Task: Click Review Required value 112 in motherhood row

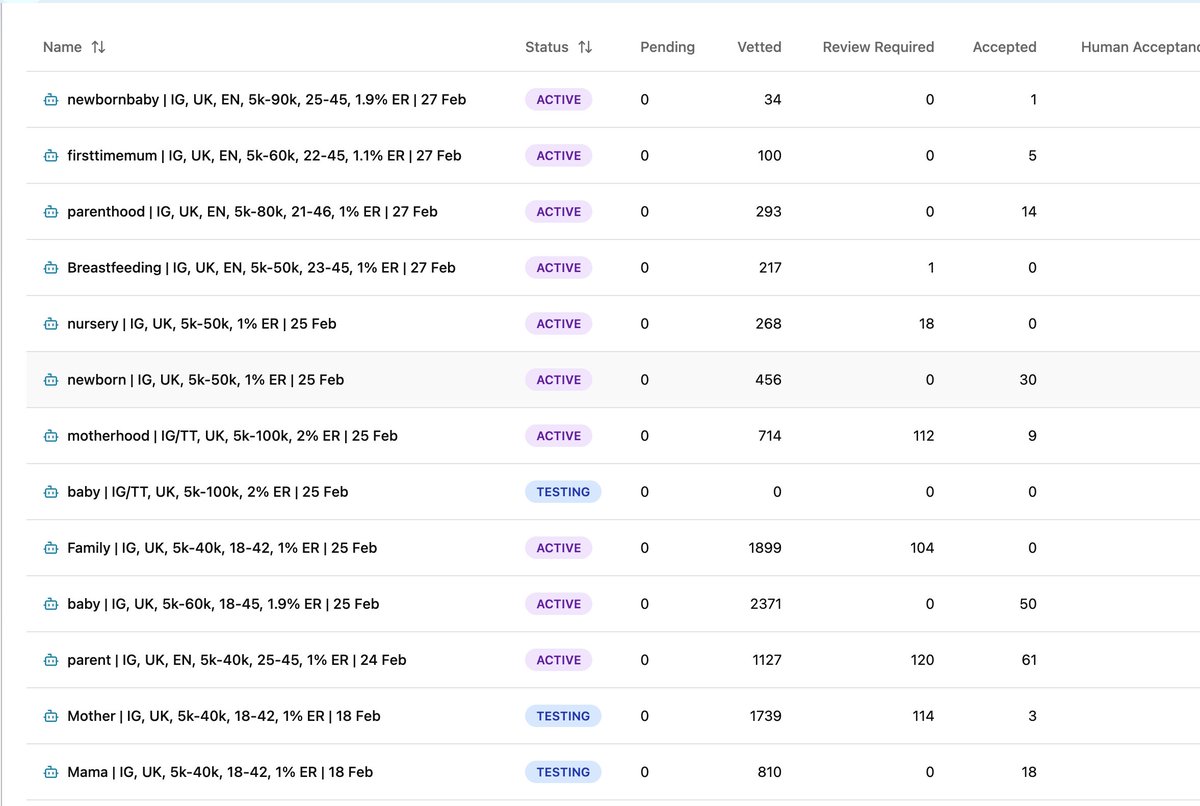Action: [x=923, y=436]
